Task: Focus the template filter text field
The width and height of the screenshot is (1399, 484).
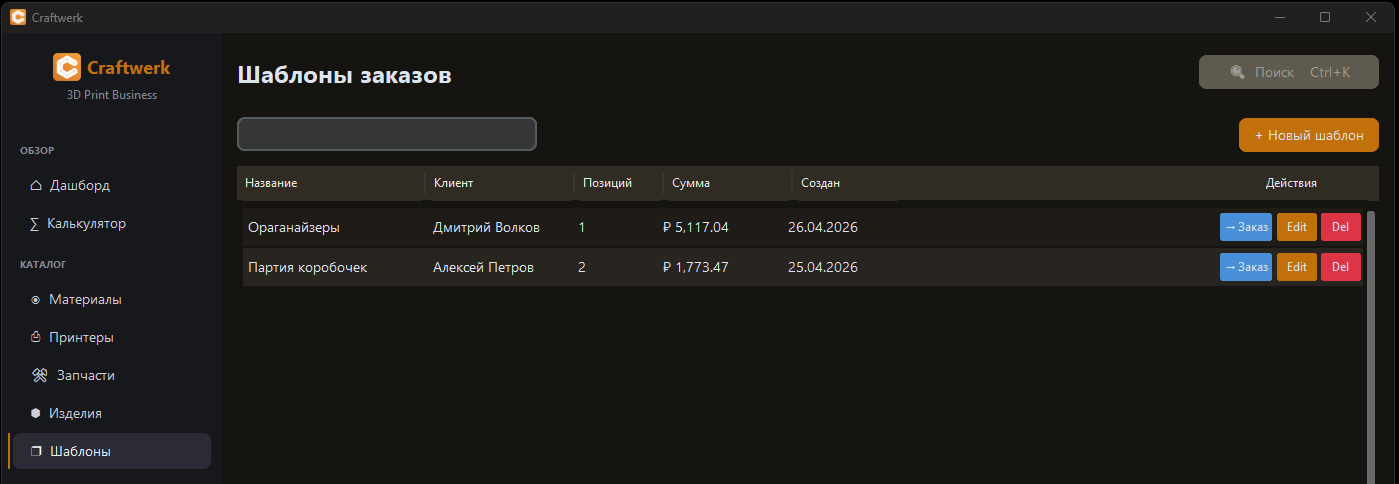Action: point(386,134)
